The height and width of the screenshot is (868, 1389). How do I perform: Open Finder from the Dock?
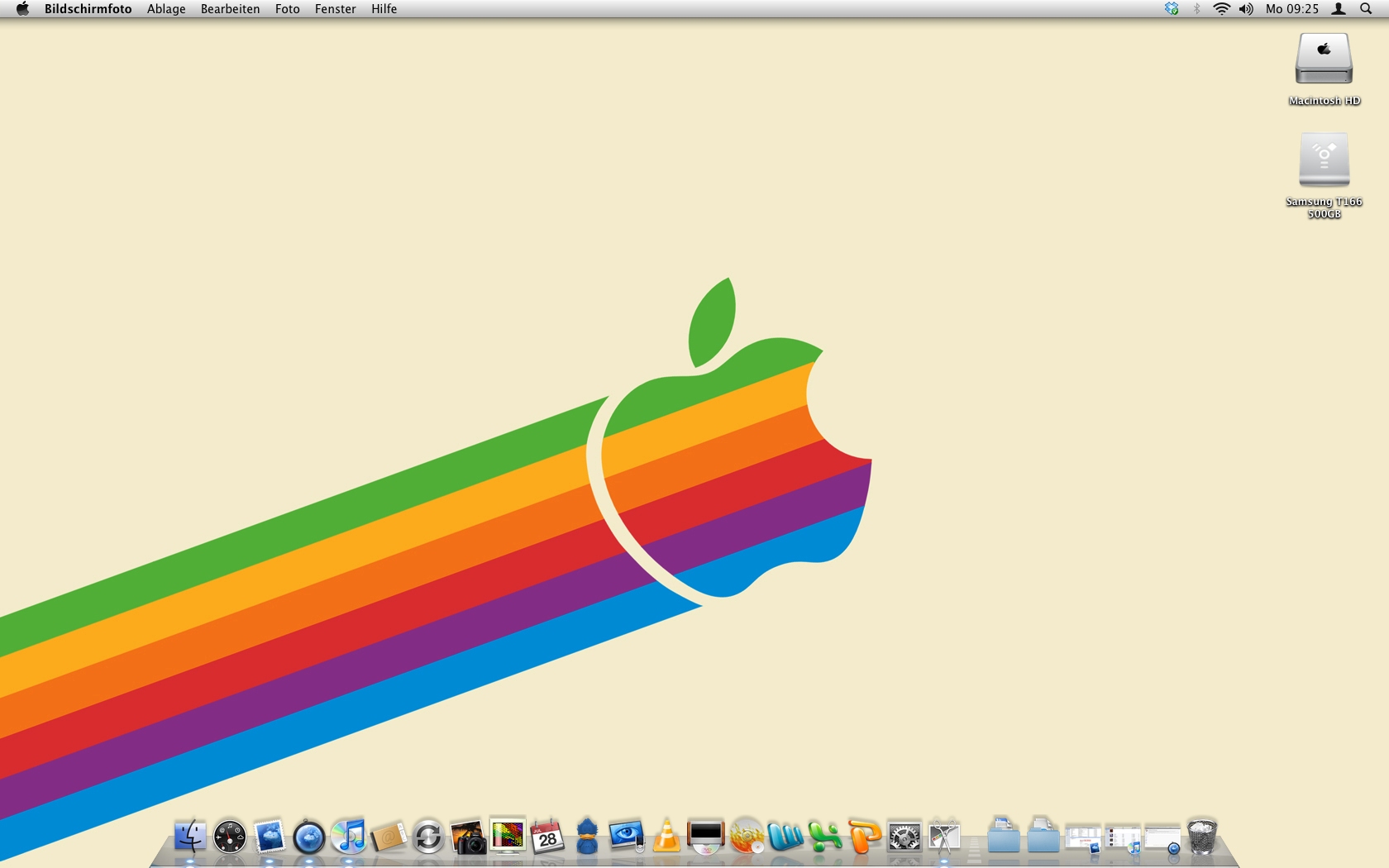coord(190,837)
